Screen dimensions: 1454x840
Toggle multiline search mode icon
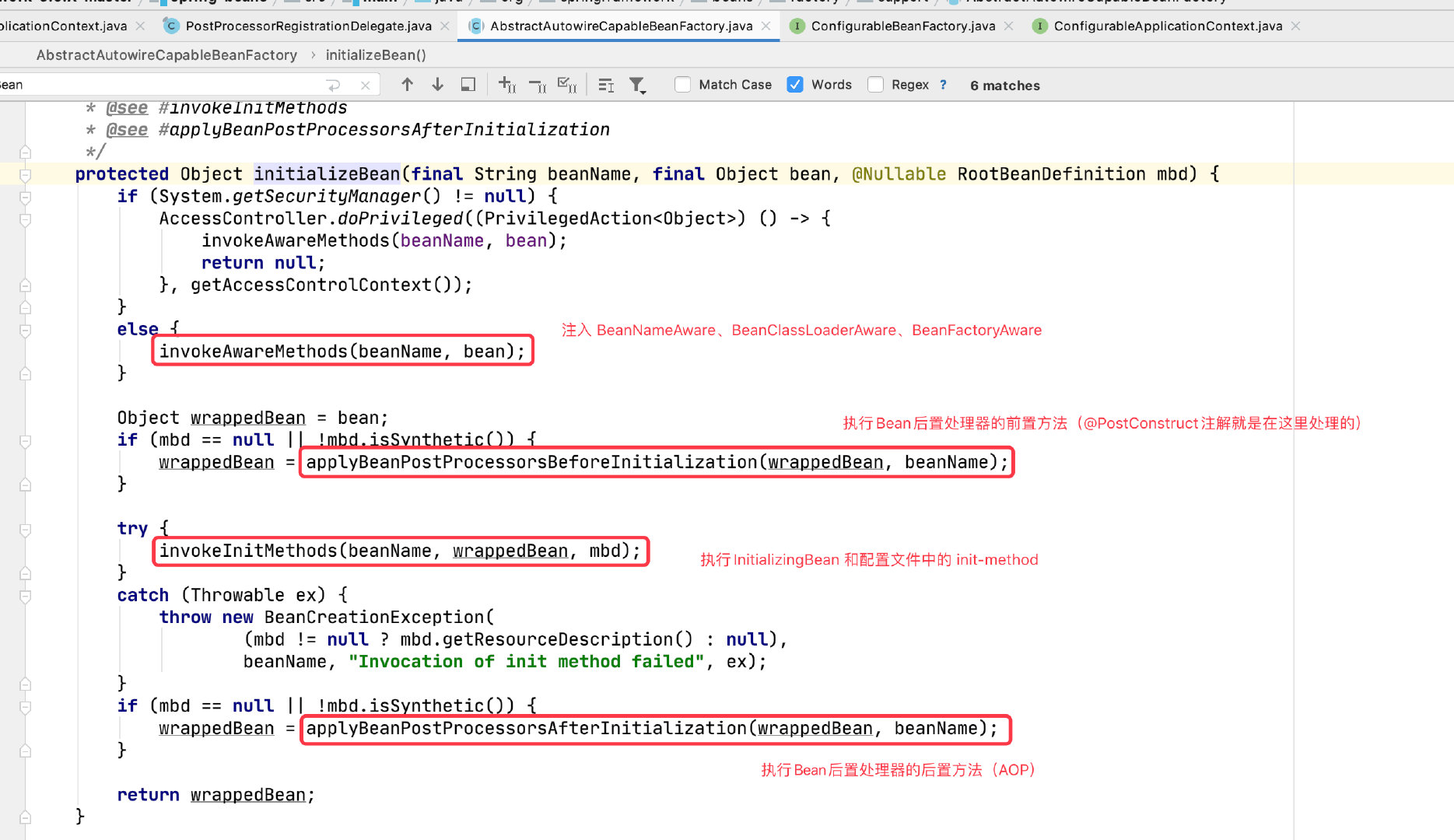606,85
